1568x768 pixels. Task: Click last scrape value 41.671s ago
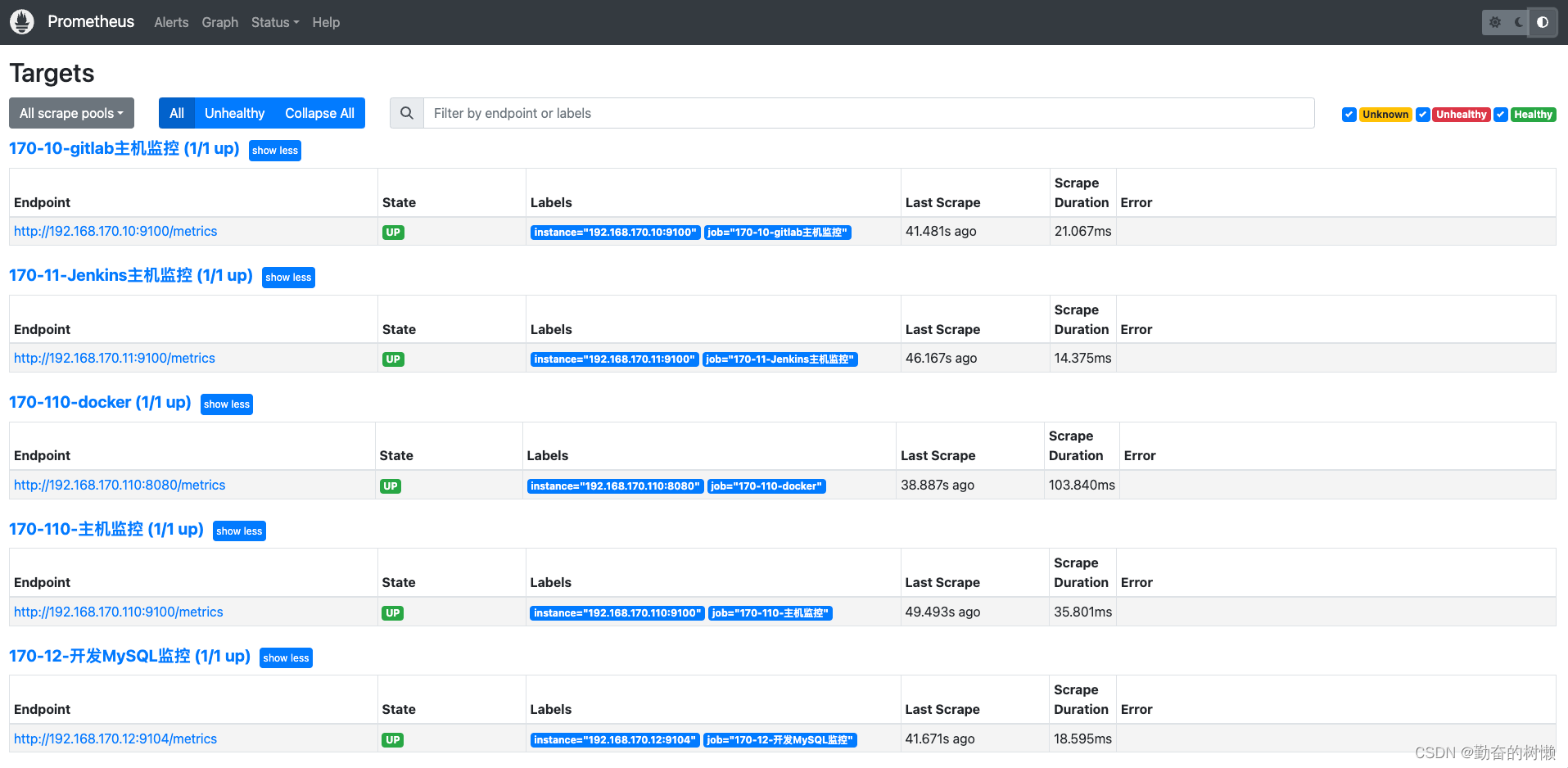click(x=940, y=739)
